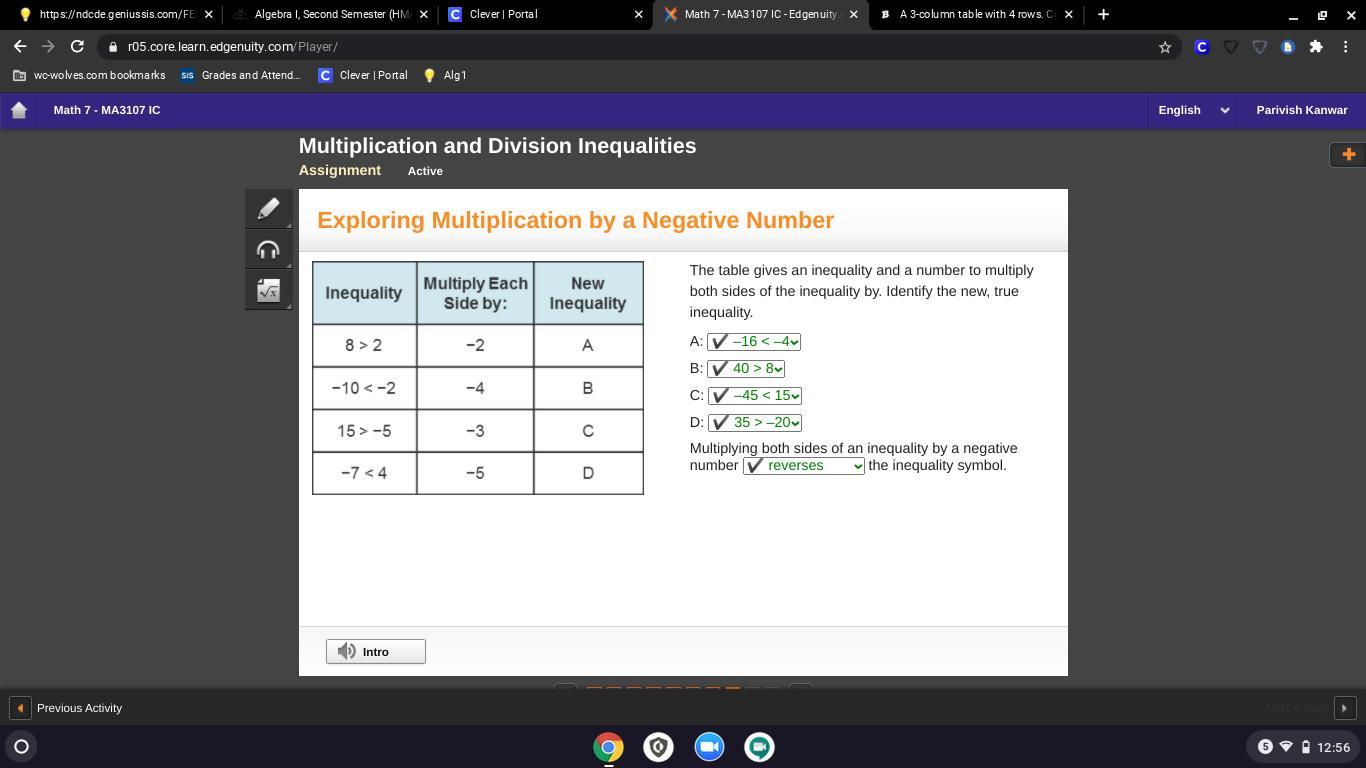Reload the current page
This screenshot has width=1366, height=768.
pos(77,46)
